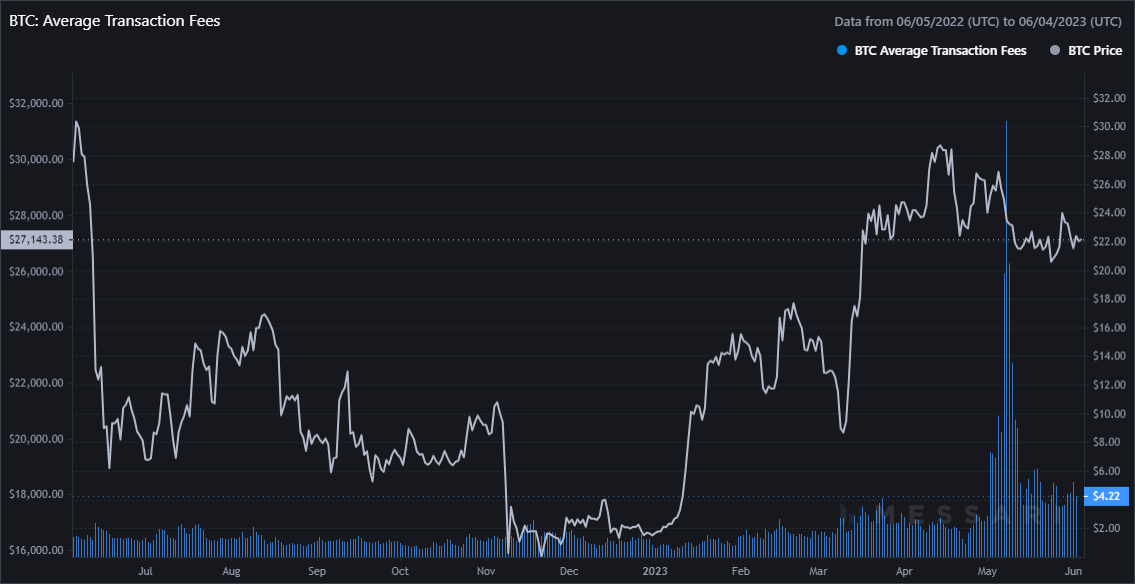Viewport: 1135px width, 584px height.
Task: Select the $27,143.38 price marker label
Action: (x=35, y=240)
